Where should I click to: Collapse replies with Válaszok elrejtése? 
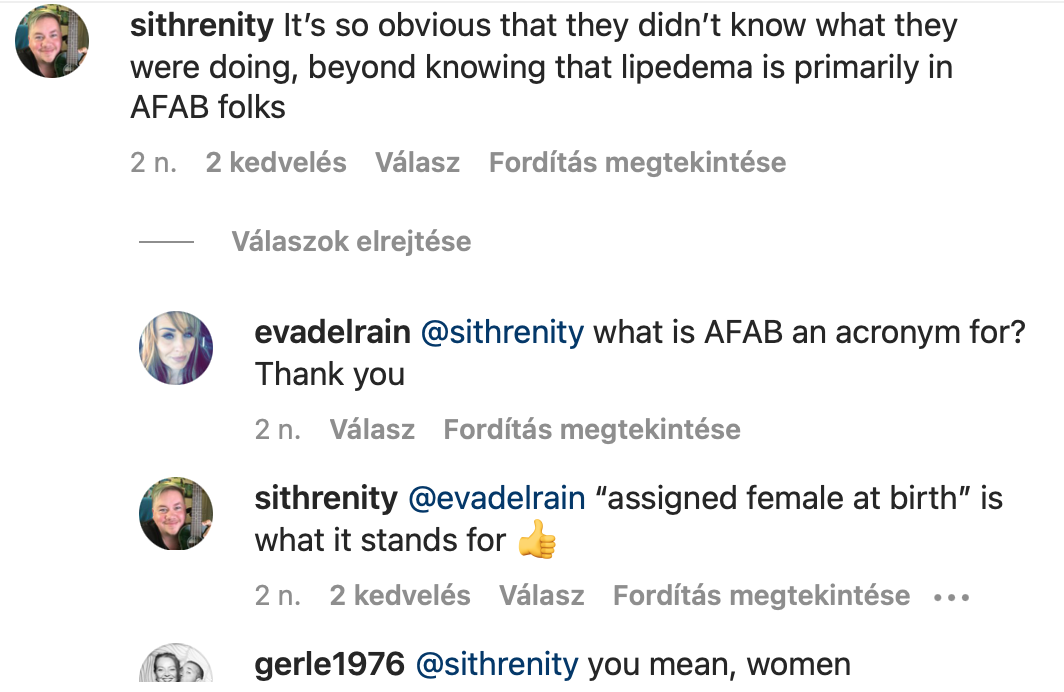click(351, 241)
